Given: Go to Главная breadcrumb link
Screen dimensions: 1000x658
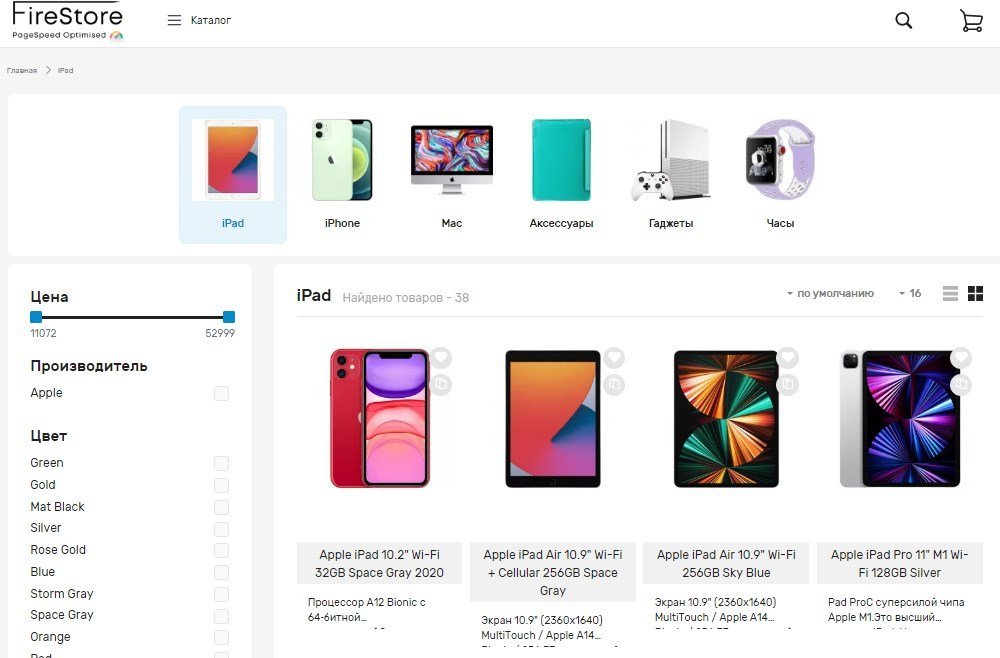Looking at the screenshot, I should pyautogui.click(x=22, y=71).
